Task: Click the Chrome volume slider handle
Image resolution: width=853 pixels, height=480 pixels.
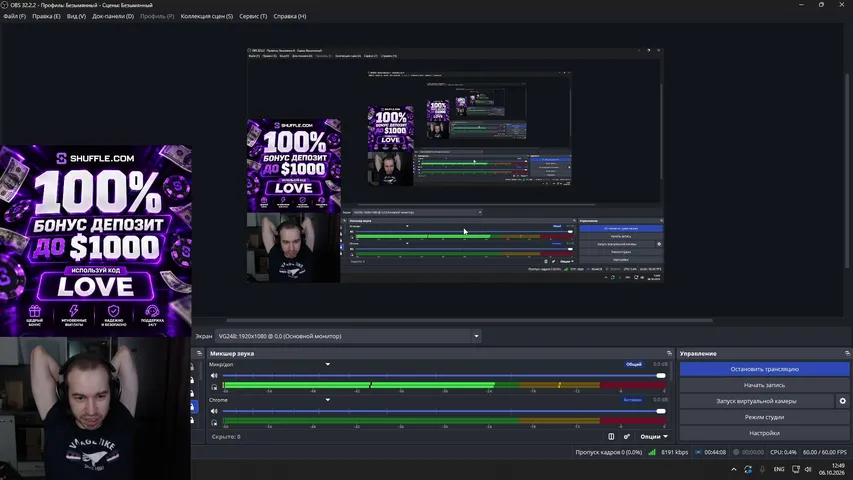Action: coord(661,411)
